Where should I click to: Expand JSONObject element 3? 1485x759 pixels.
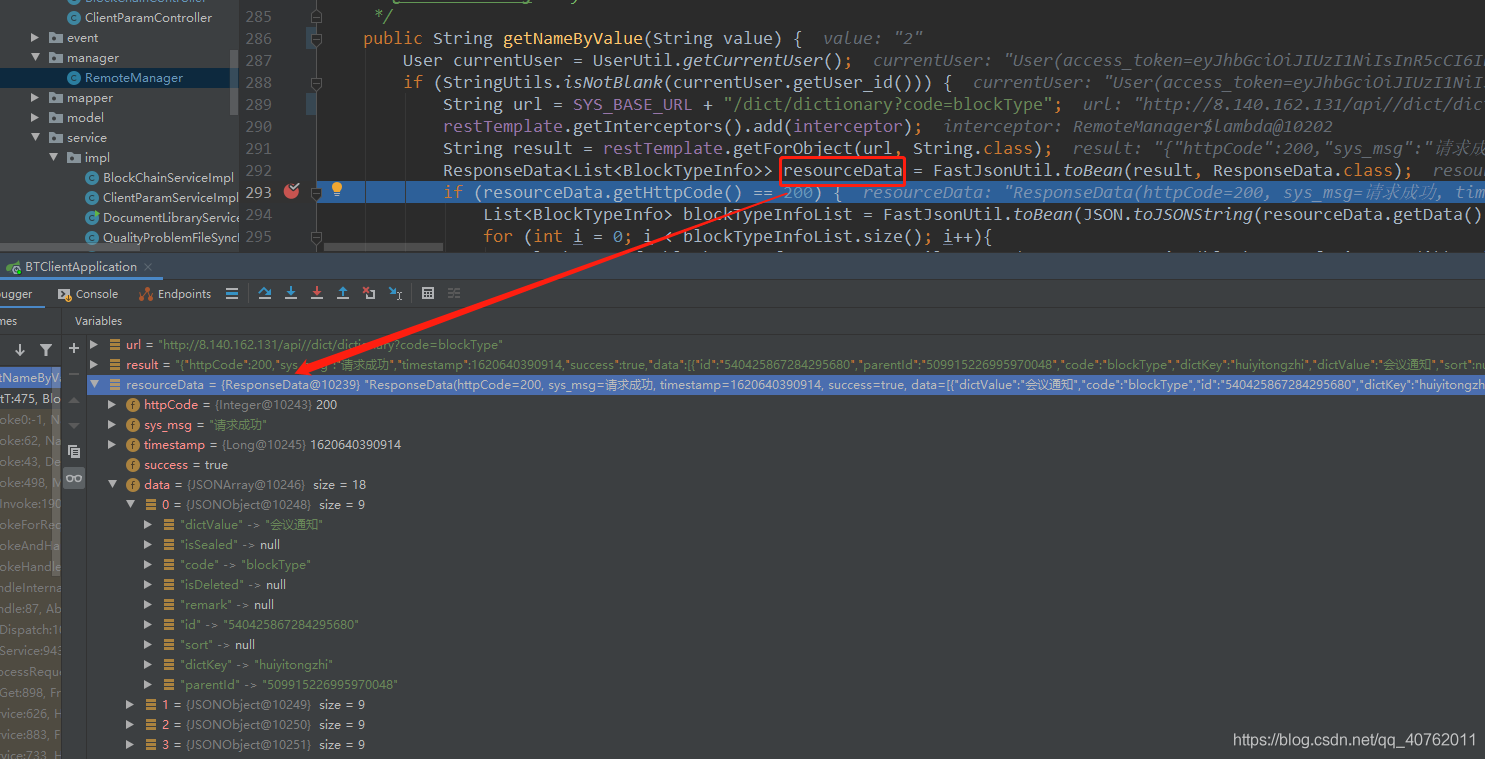coord(131,745)
